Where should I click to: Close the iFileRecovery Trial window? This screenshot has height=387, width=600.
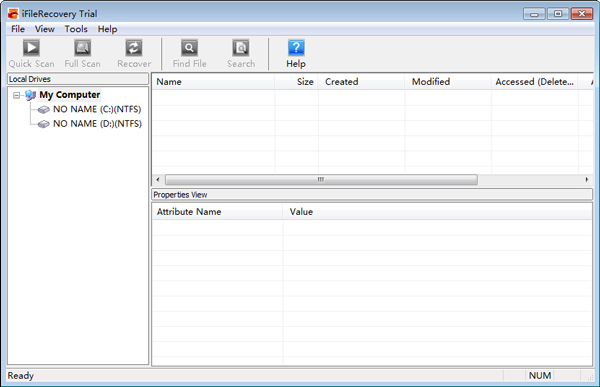tap(582, 14)
